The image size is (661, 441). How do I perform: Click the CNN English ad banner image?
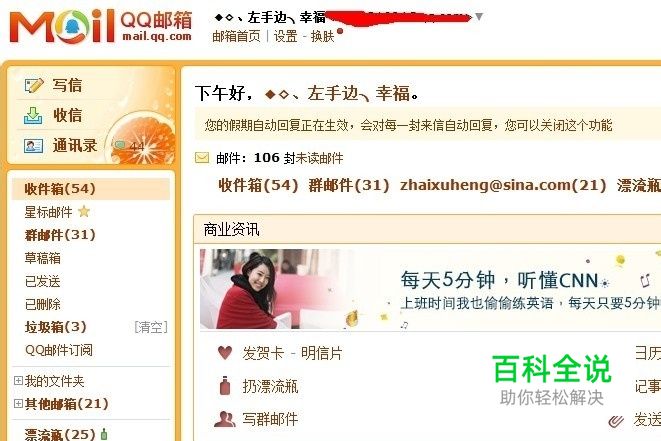coord(430,289)
